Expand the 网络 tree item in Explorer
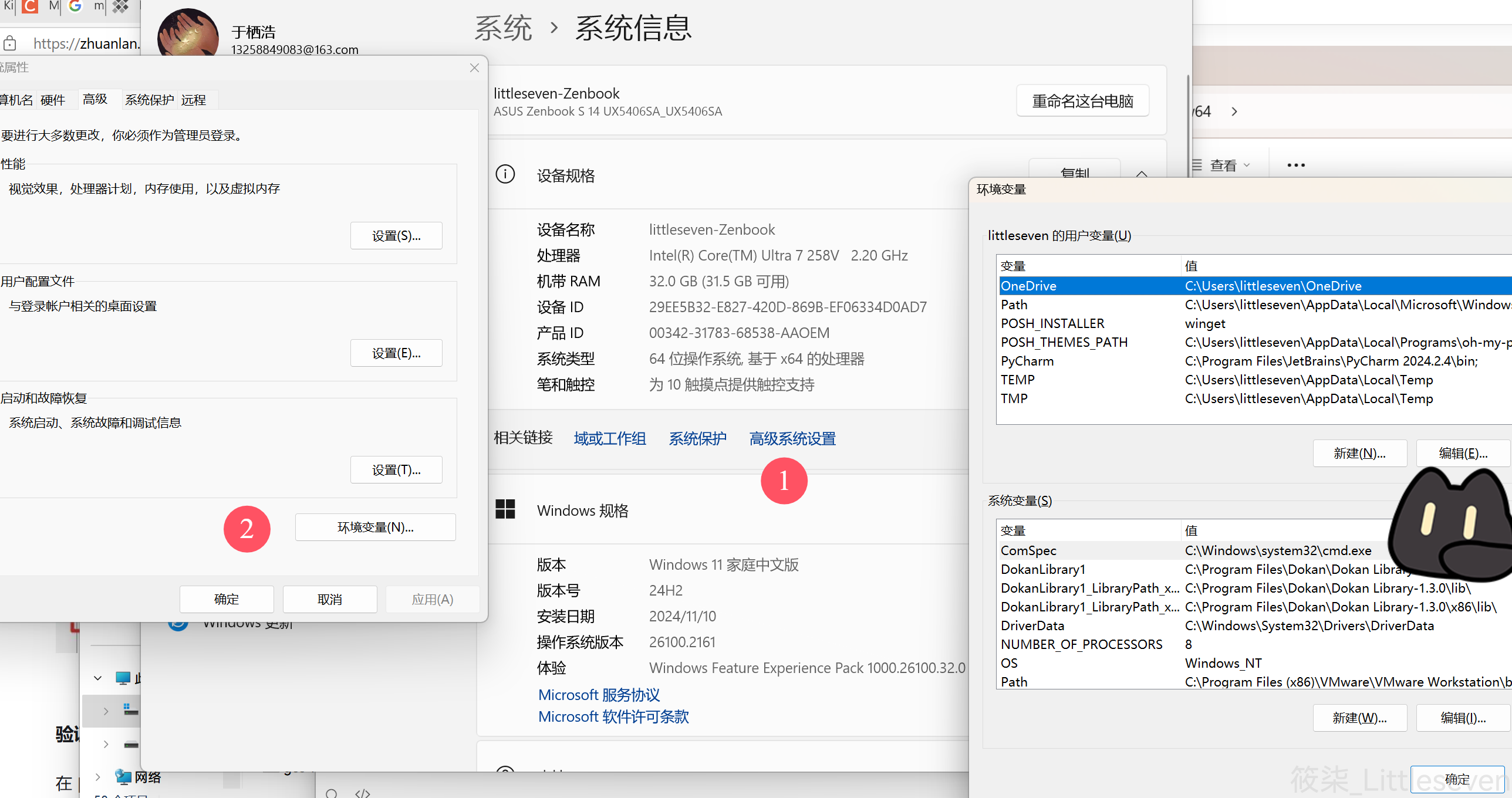1512x798 pixels. point(98,777)
